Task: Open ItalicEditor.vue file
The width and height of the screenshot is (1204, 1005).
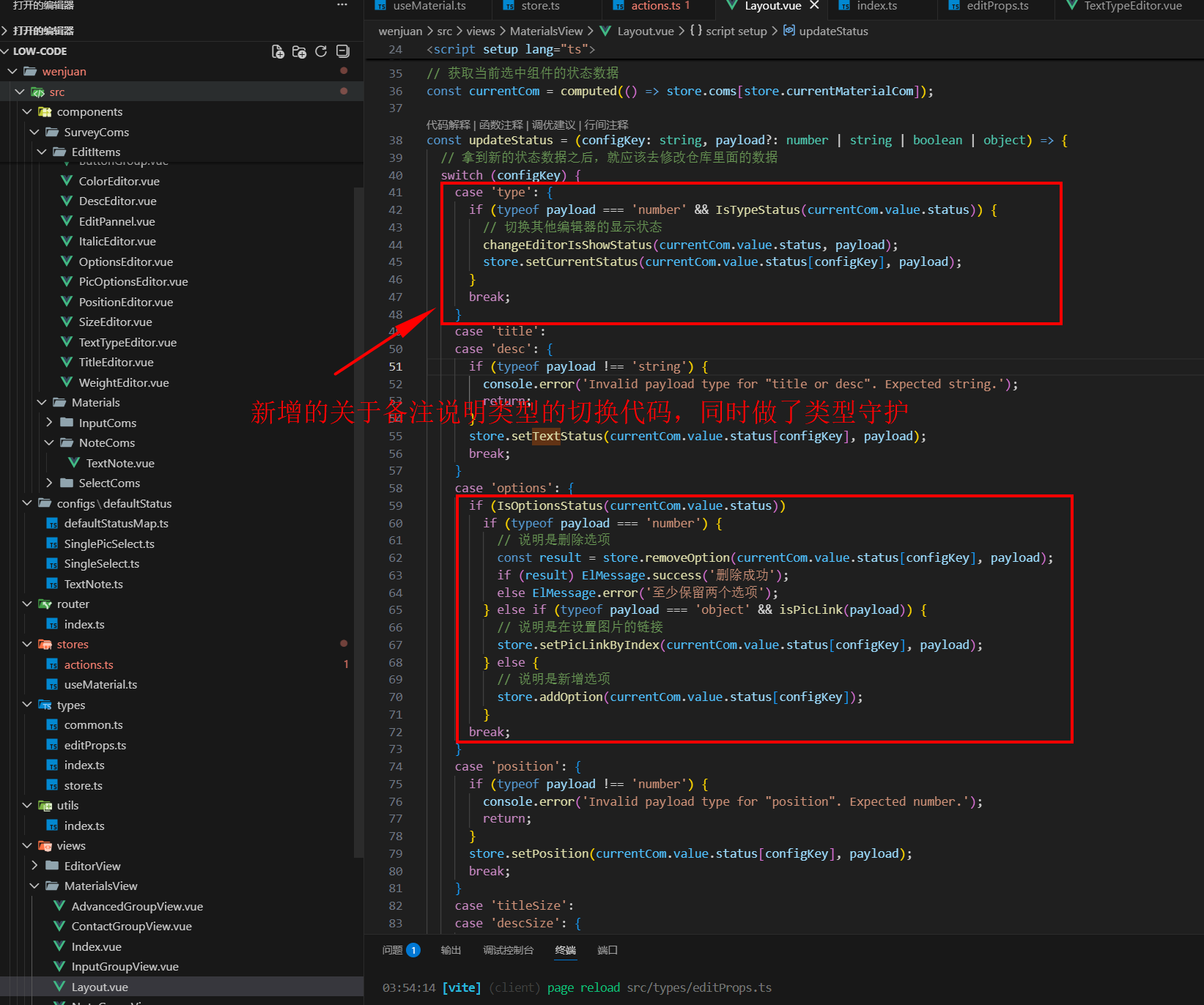Action: click(x=117, y=241)
